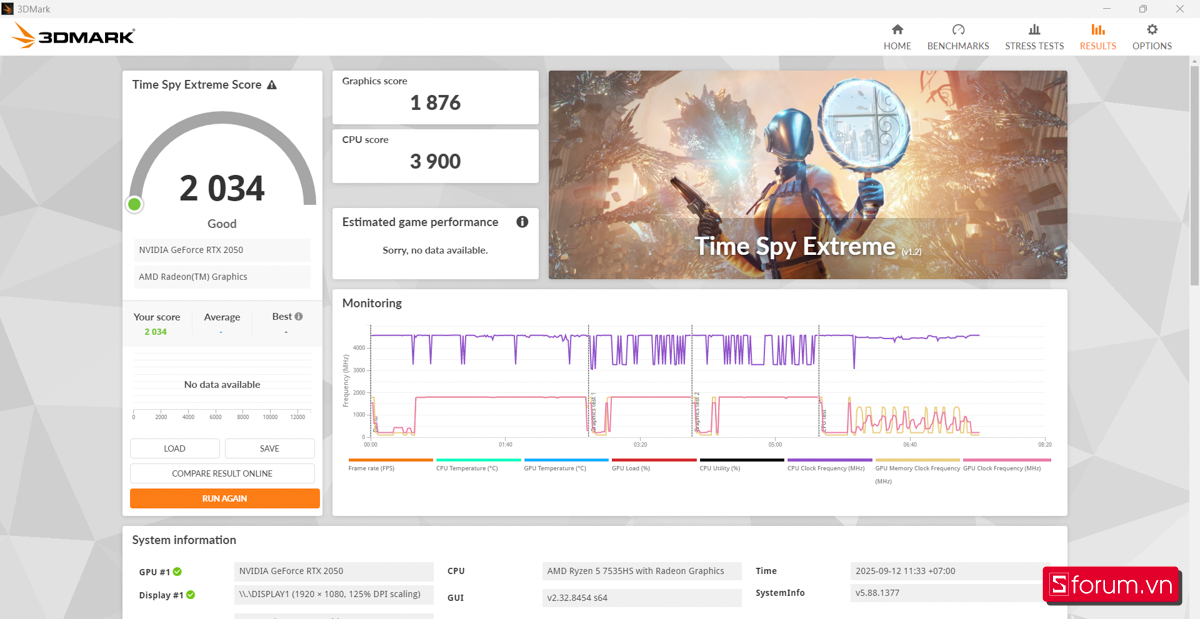
Task: Click the Monitoring heading
Action: coord(372,303)
